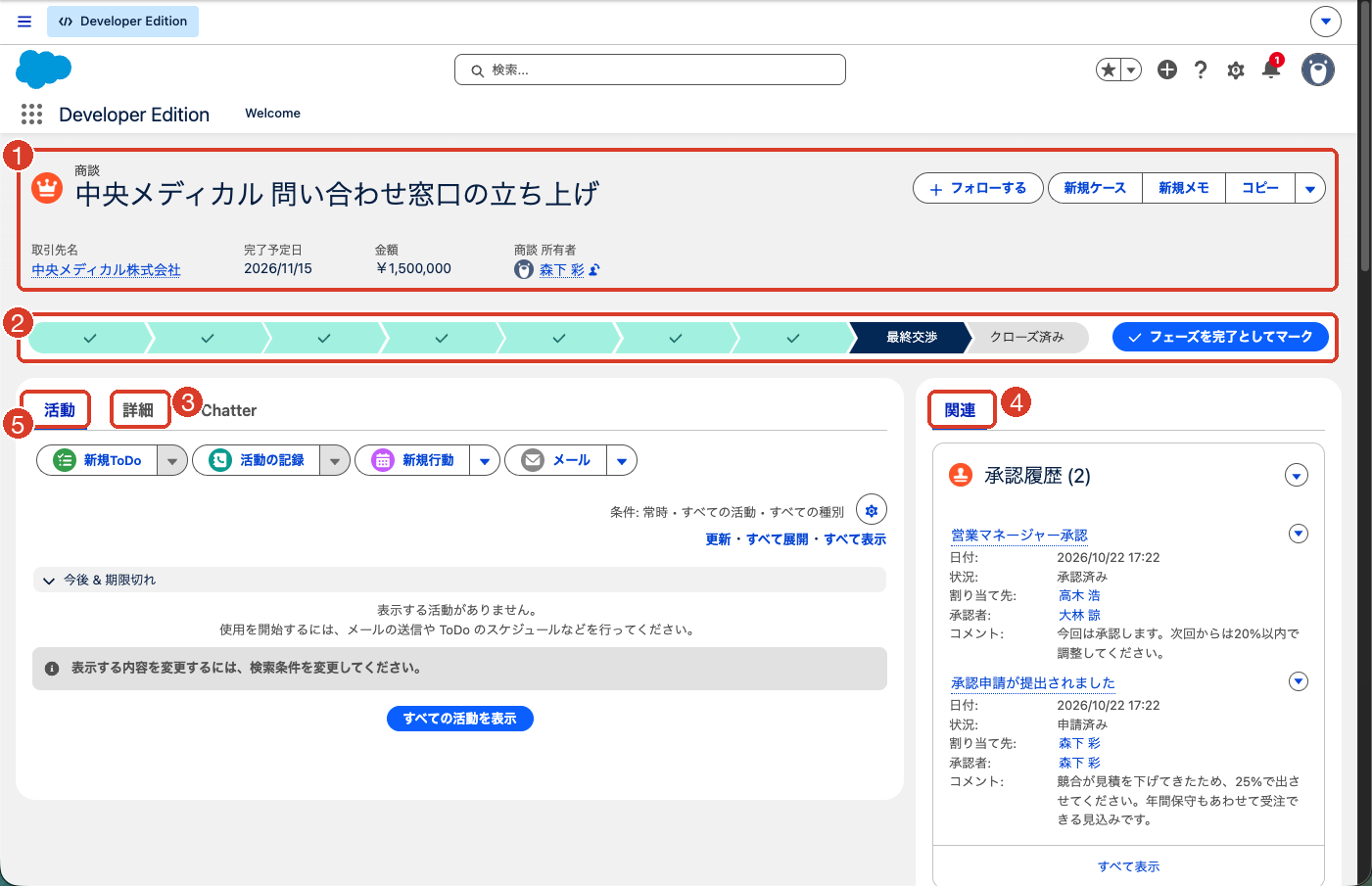Expand the メール dropdown arrow
Screen dimensions: 1372x886
[x=622, y=460]
